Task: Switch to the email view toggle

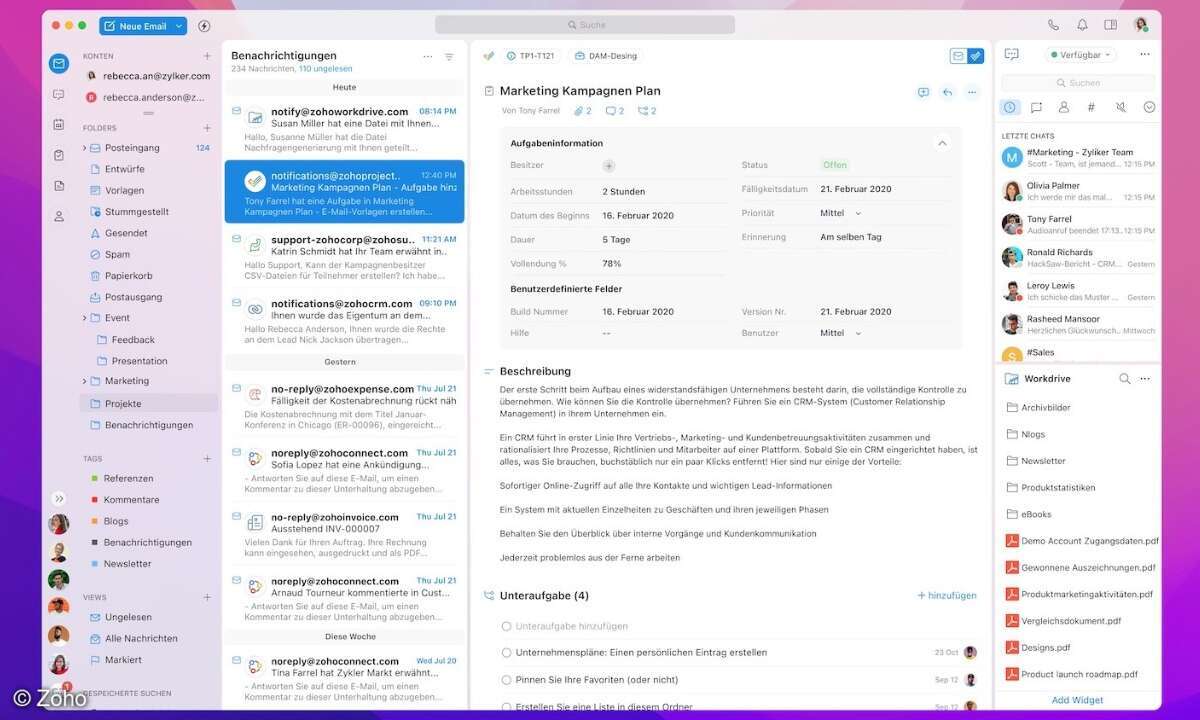Action: coord(958,56)
